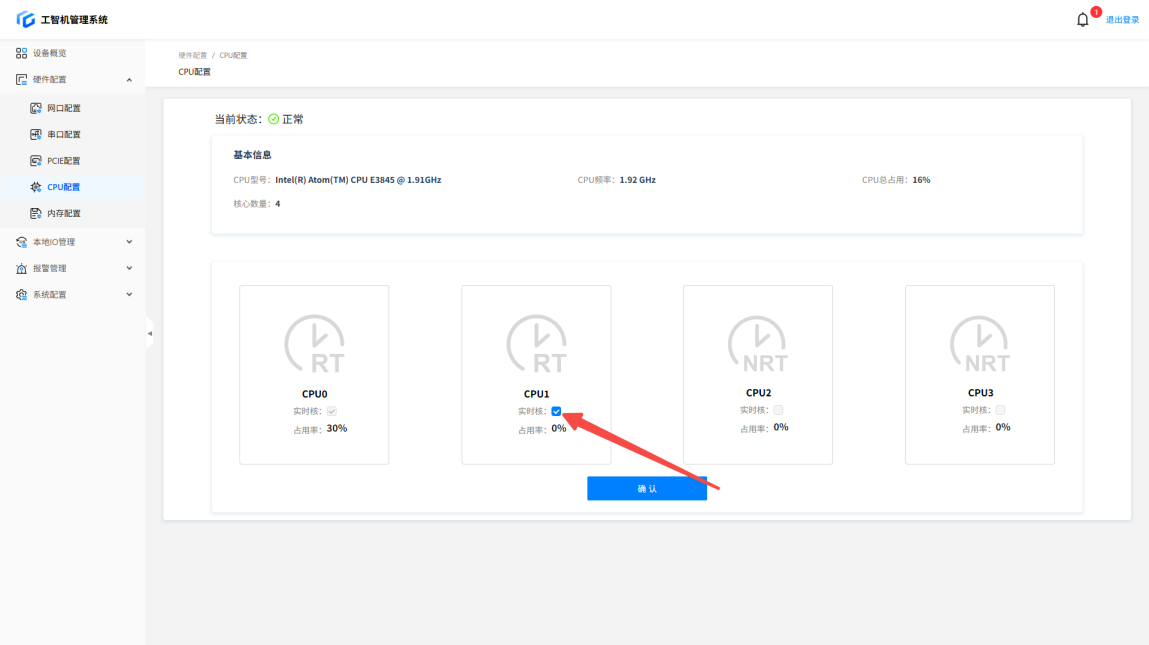The height and width of the screenshot is (645, 1149).
Task: Click the 核心数量 4 value
Action: (x=278, y=204)
